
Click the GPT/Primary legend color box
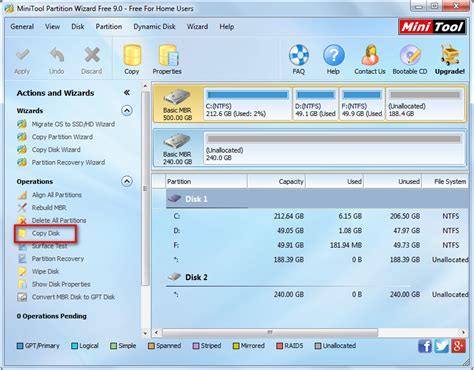(x=20, y=346)
